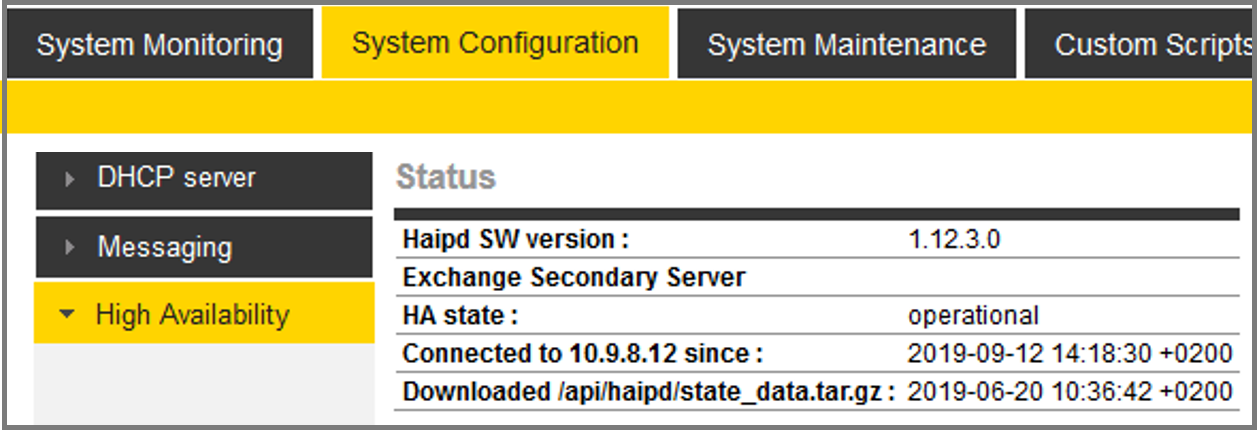
Task: Expand the arrow beside DHCP server
Action: (x=69, y=179)
